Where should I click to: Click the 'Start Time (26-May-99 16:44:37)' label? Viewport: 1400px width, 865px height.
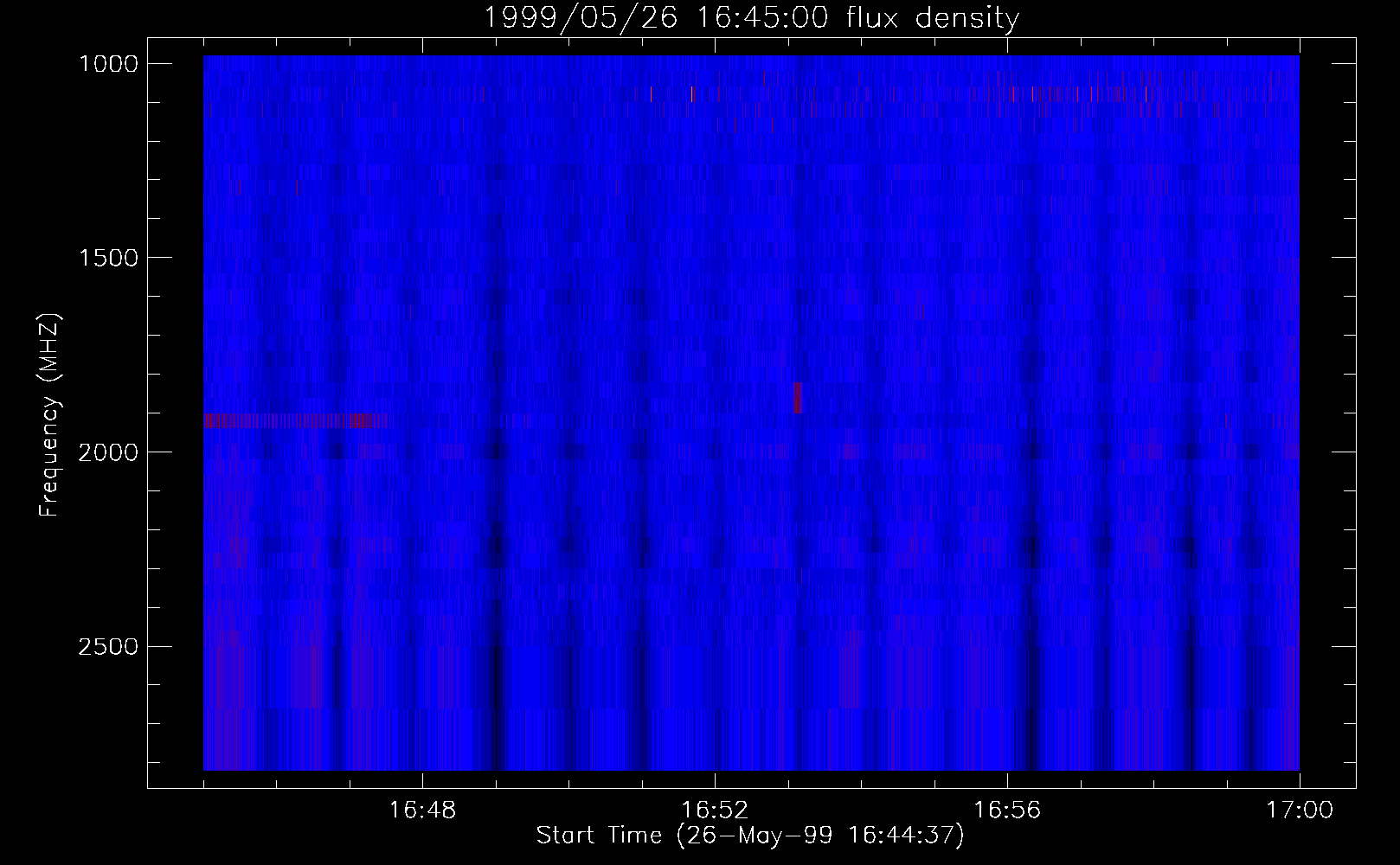pyautogui.click(x=750, y=836)
